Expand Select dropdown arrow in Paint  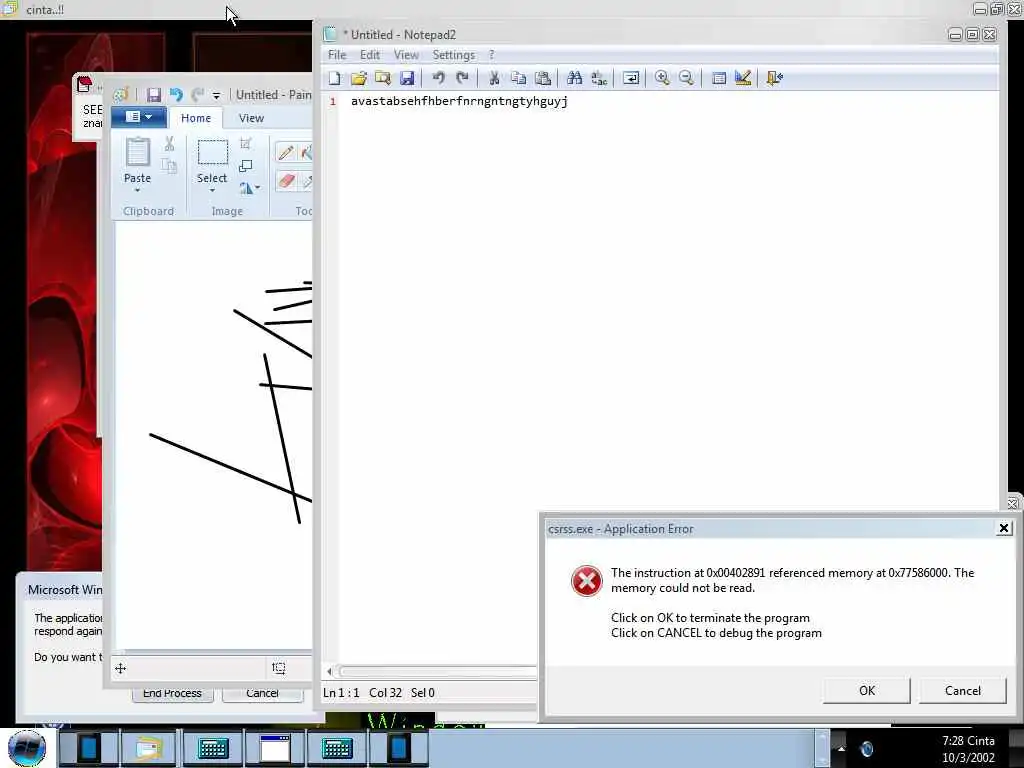tap(212, 191)
